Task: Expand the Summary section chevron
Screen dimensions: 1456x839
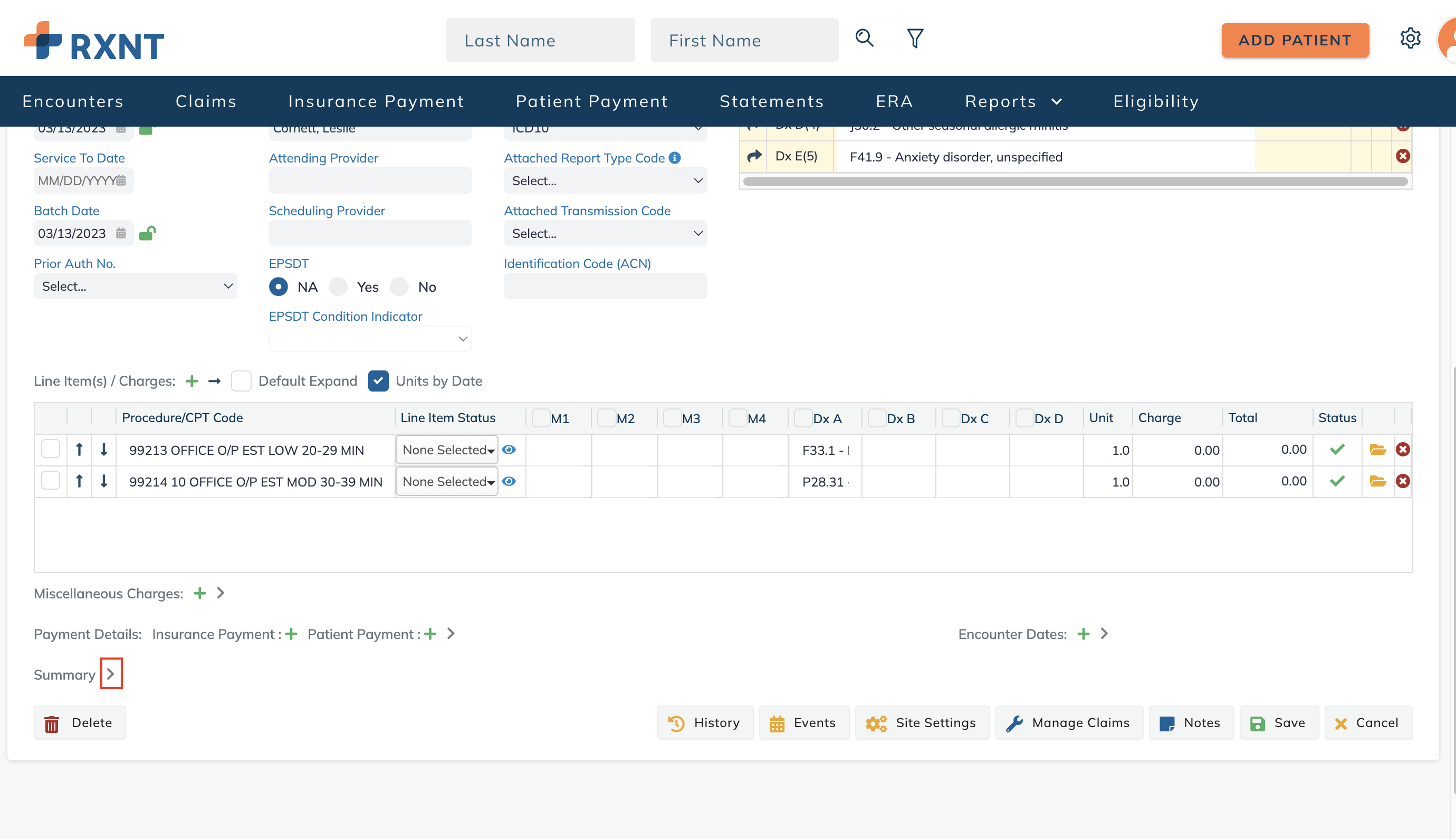Action: coord(111,674)
